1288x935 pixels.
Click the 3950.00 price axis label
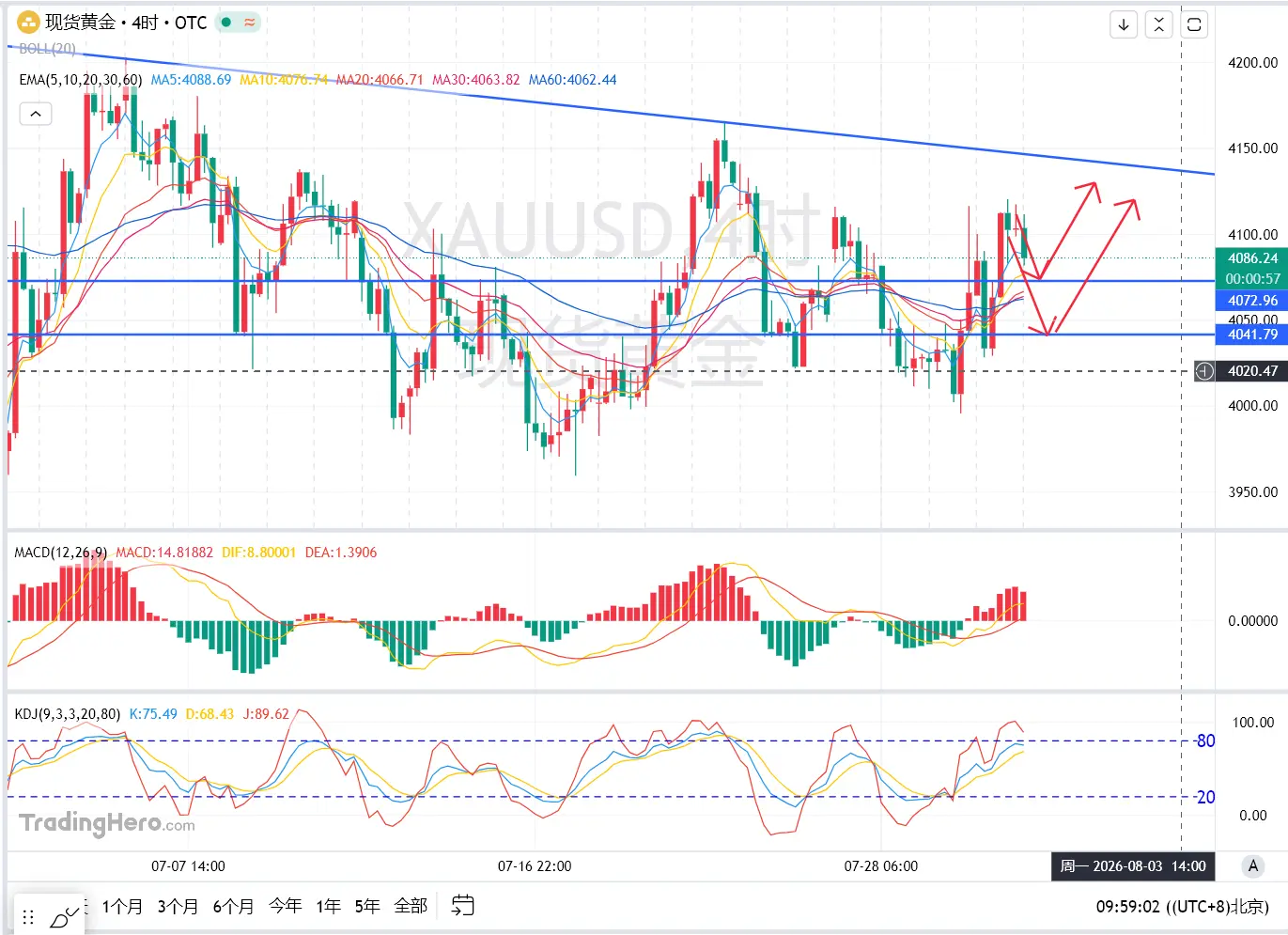pos(1252,492)
